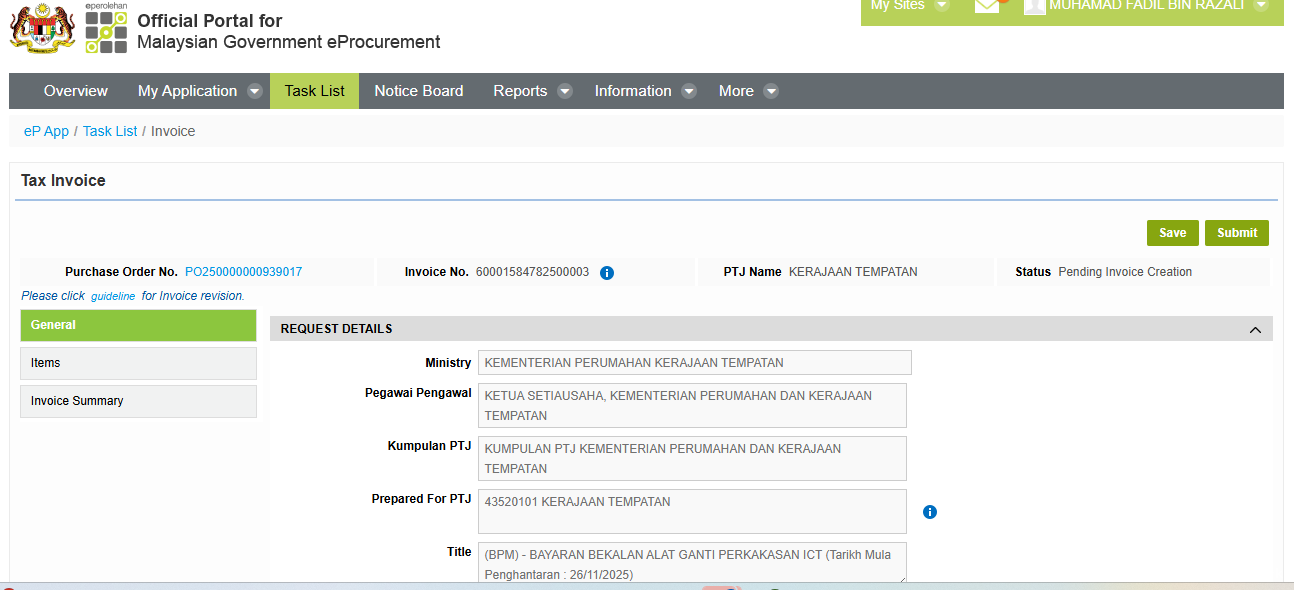The height and width of the screenshot is (590, 1294).
Task: Open the More menu dropdown
Action: click(x=771, y=91)
